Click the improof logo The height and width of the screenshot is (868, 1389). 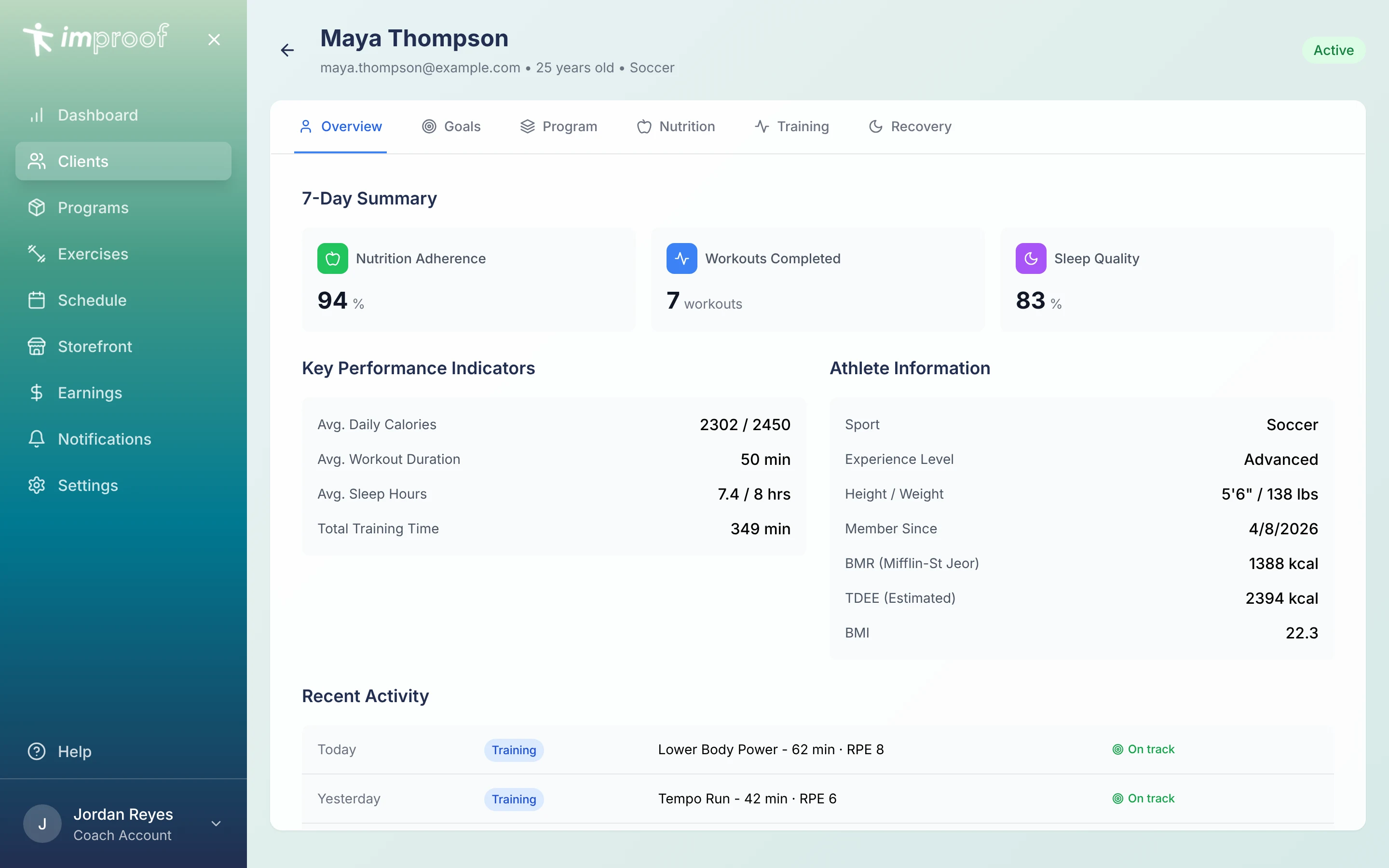click(95, 39)
